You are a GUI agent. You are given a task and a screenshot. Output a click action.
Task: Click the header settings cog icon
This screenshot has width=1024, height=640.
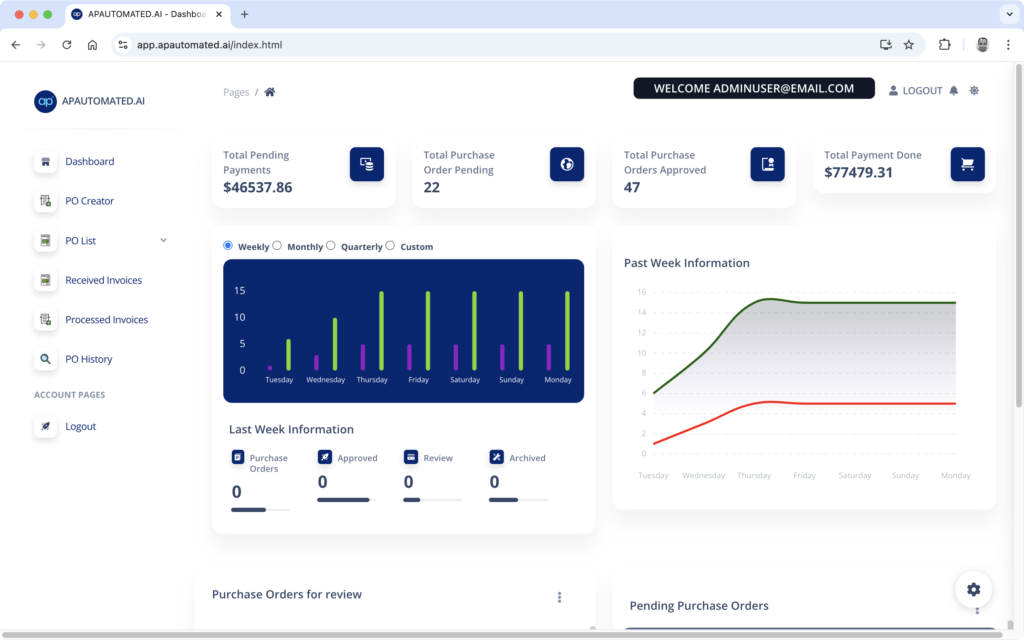[974, 90]
